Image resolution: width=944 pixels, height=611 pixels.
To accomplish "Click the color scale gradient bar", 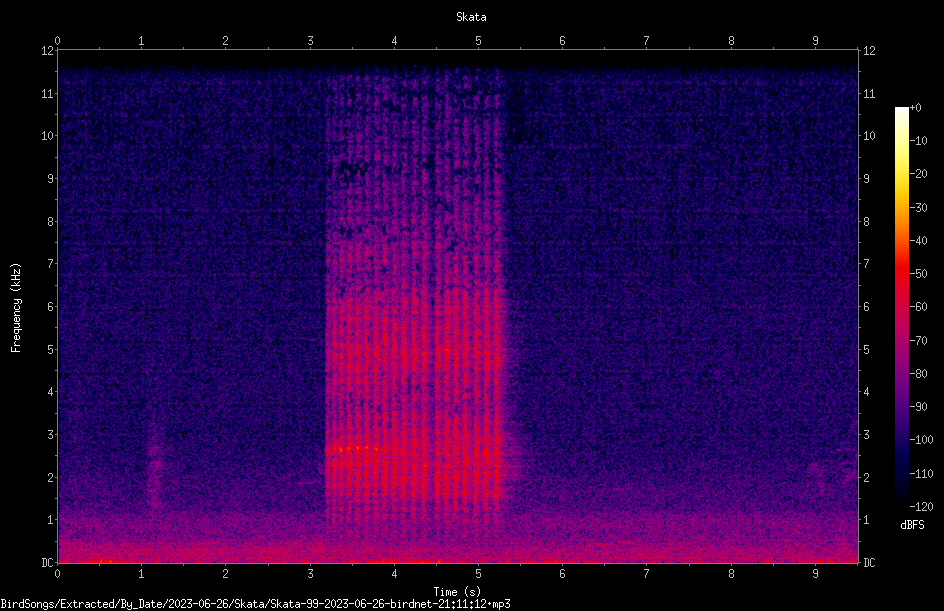I will point(901,307).
